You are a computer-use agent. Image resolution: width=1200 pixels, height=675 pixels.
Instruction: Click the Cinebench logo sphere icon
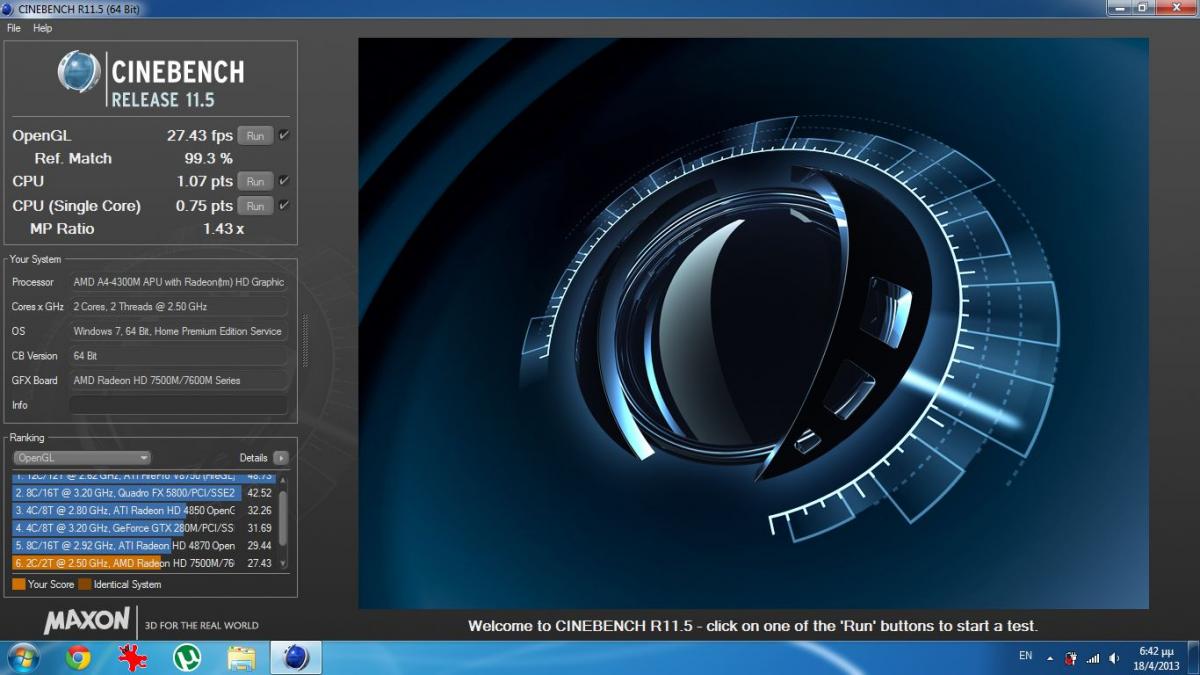[79, 72]
